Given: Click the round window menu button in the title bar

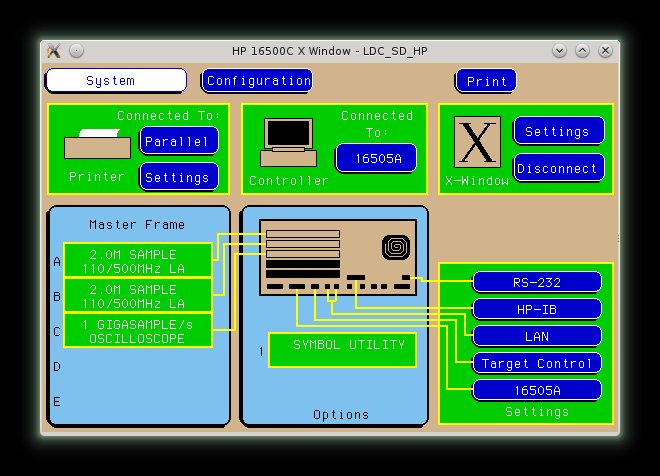Looking at the screenshot, I should [x=76, y=51].
